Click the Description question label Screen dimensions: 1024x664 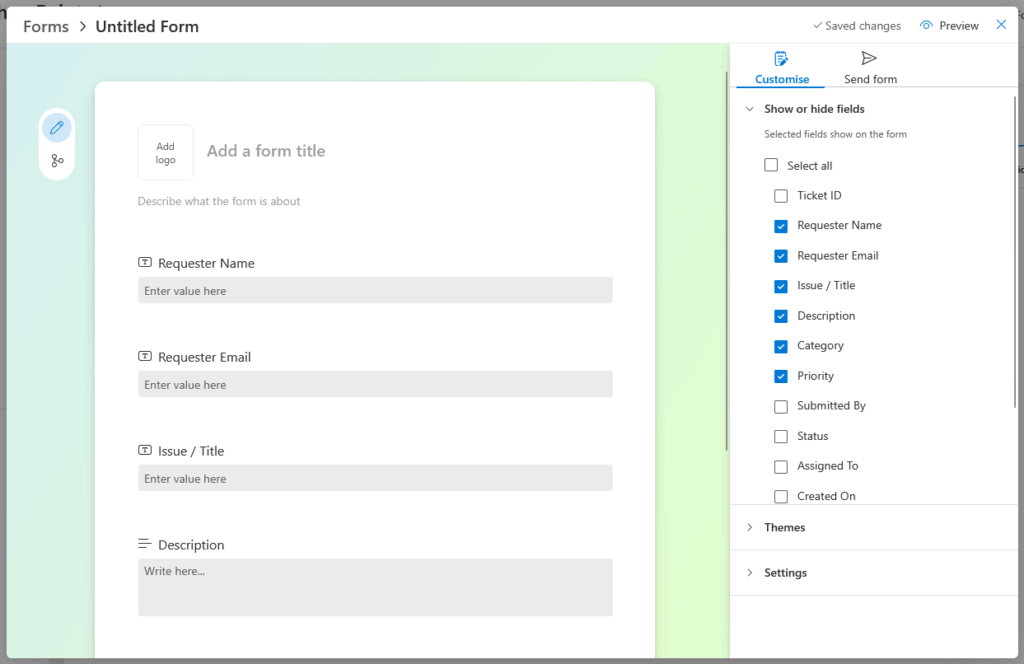pyautogui.click(x=191, y=545)
